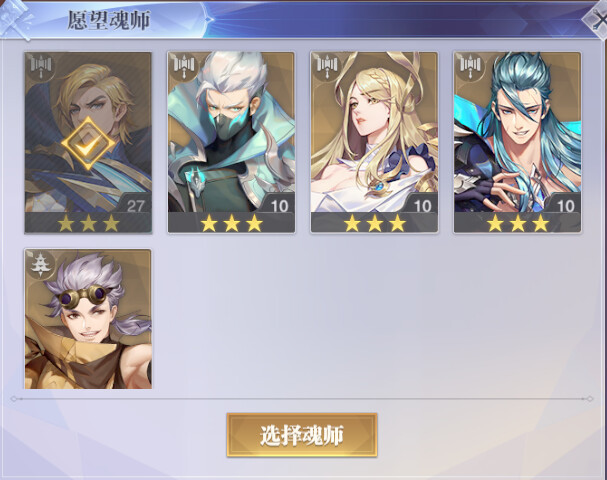607x480 pixels.
Task: Click the three-star rating on blonde woman card
Action: click(x=375, y=223)
